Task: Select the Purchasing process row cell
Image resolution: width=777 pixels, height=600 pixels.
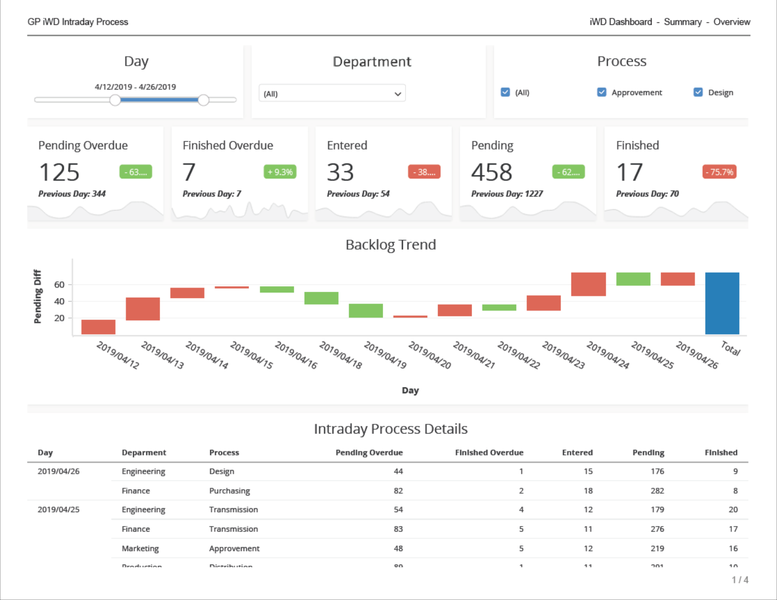Action: tap(229, 491)
